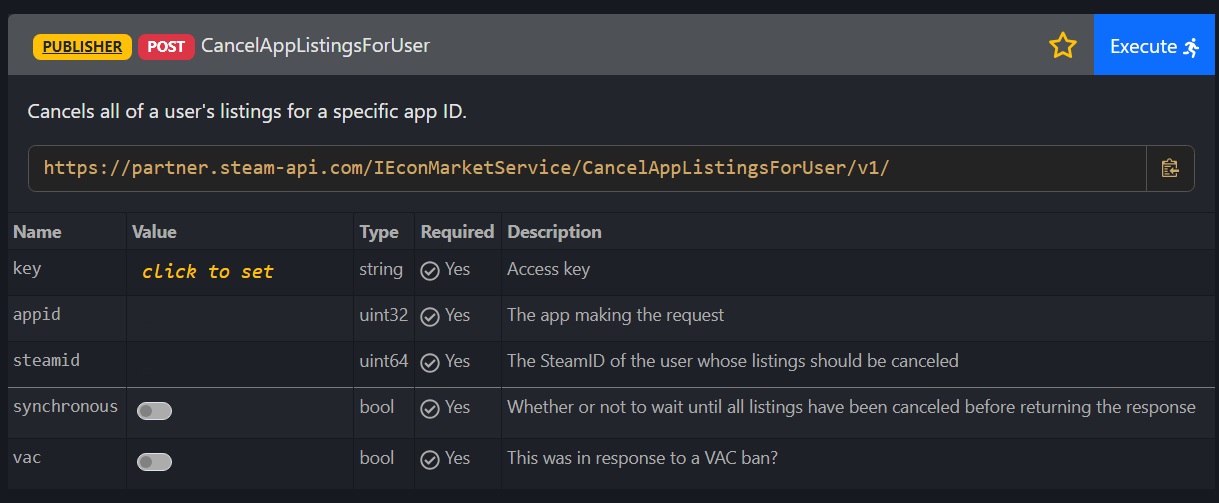The height and width of the screenshot is (503, 1219).
Task: Click the 'Cancels all of a user's listings' description
Action: point(247,111)
